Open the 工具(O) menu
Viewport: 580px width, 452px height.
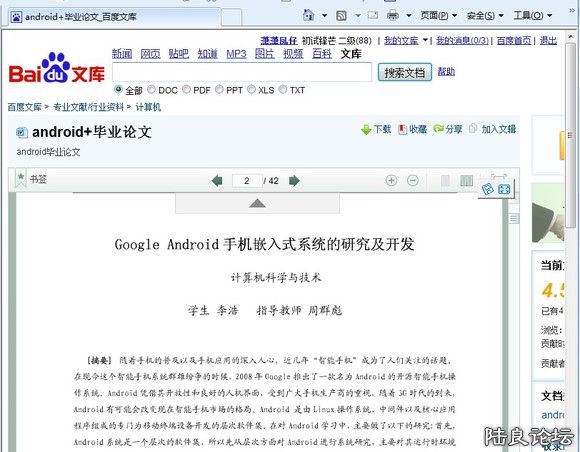click(x=533, y=16)
